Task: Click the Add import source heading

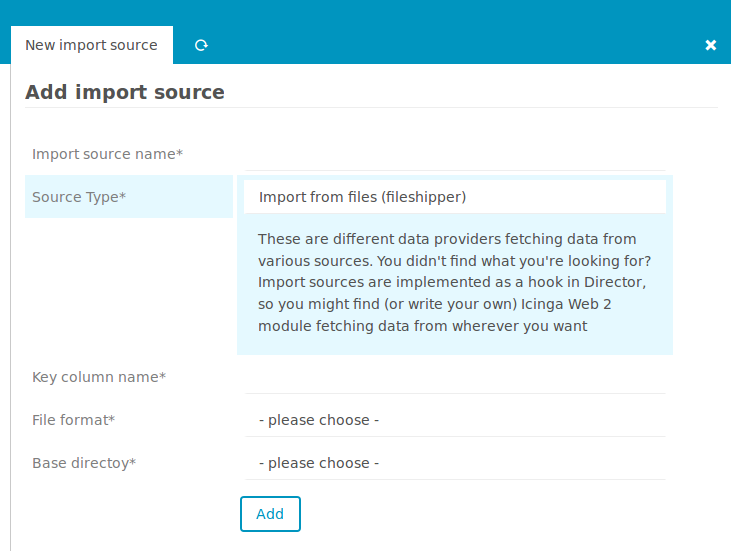Action: (125, 92)
